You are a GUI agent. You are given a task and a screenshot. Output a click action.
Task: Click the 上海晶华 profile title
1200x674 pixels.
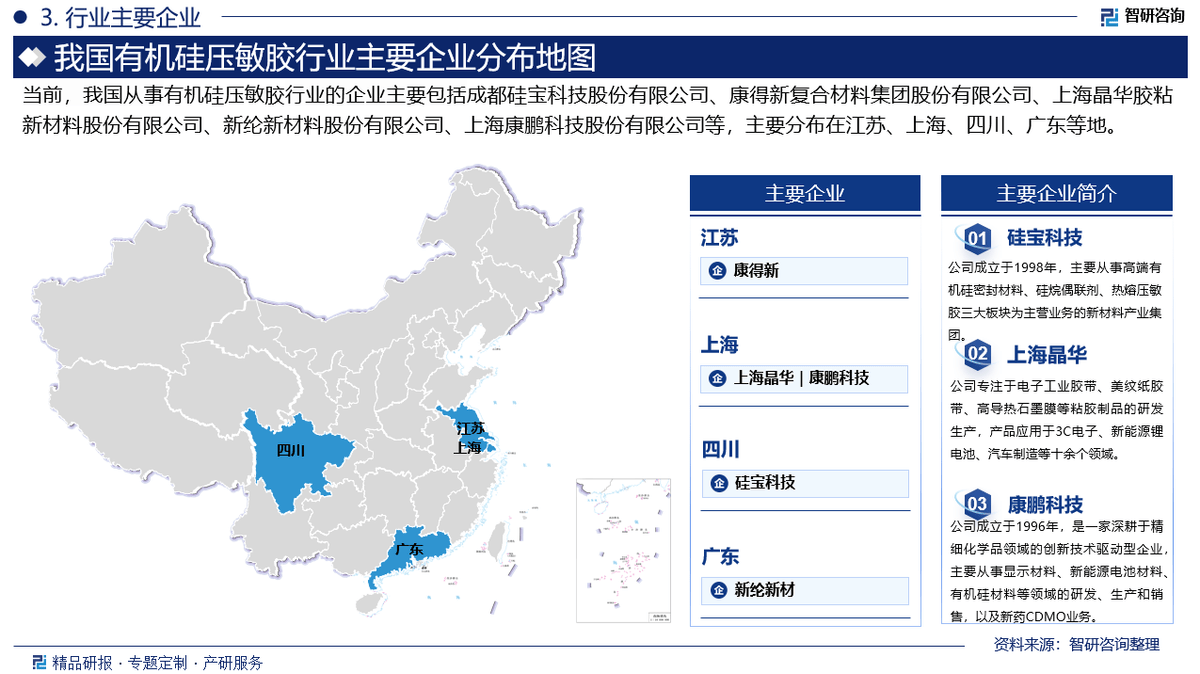(1046, 354)
